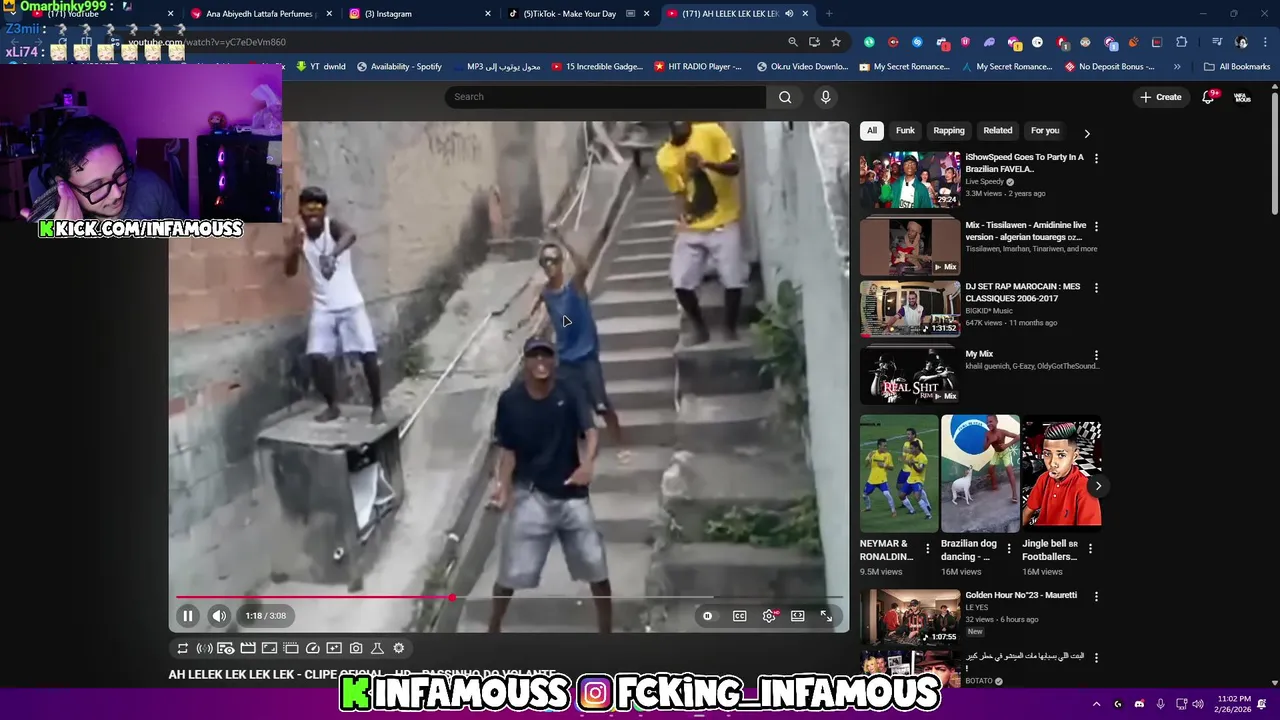Open the iShowSpeed Brazilian Favela video thumbnail
1280x720 pixels.
pyautogui.click(x=910, y=180)
